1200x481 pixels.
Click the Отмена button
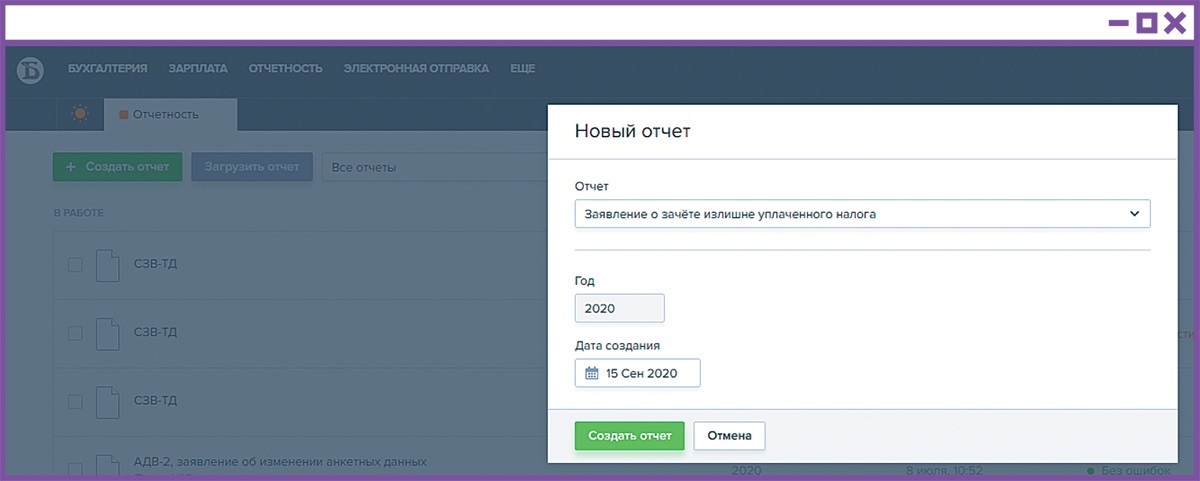coord(729,436)
